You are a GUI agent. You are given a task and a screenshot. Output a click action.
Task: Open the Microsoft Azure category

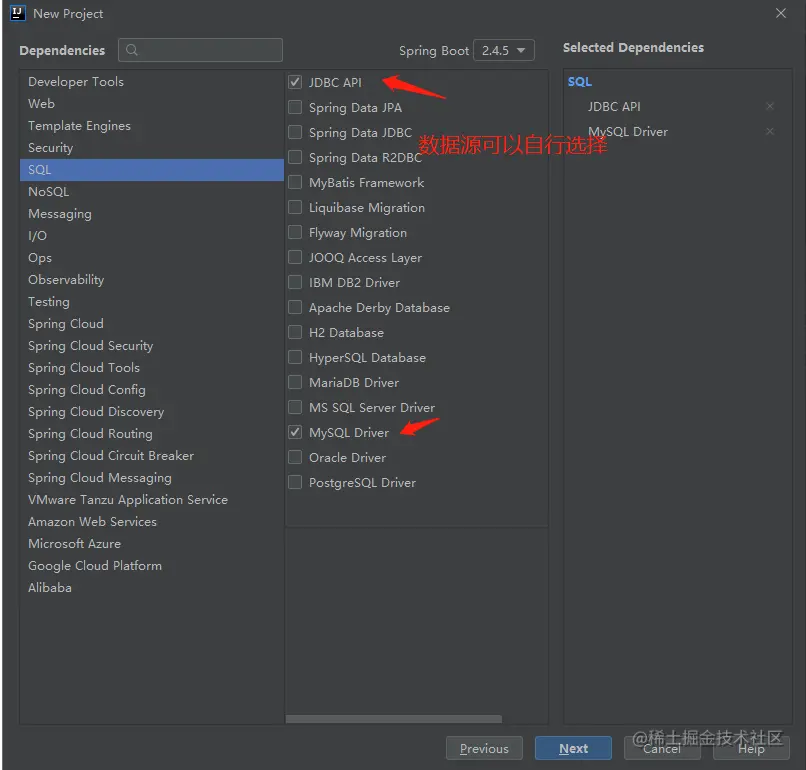(152, 544)
